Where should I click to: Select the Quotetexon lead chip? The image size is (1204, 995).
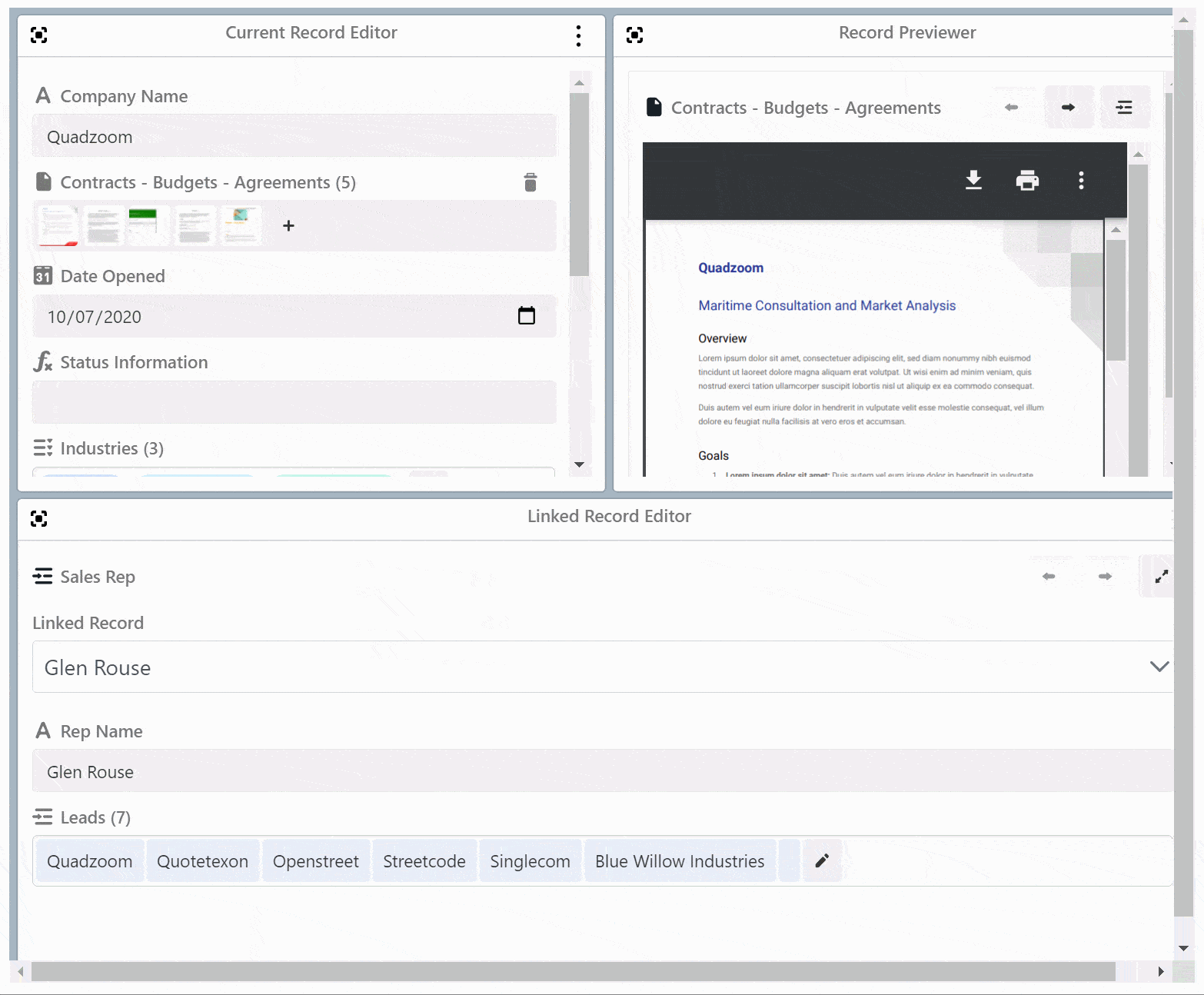coord(202,861)
